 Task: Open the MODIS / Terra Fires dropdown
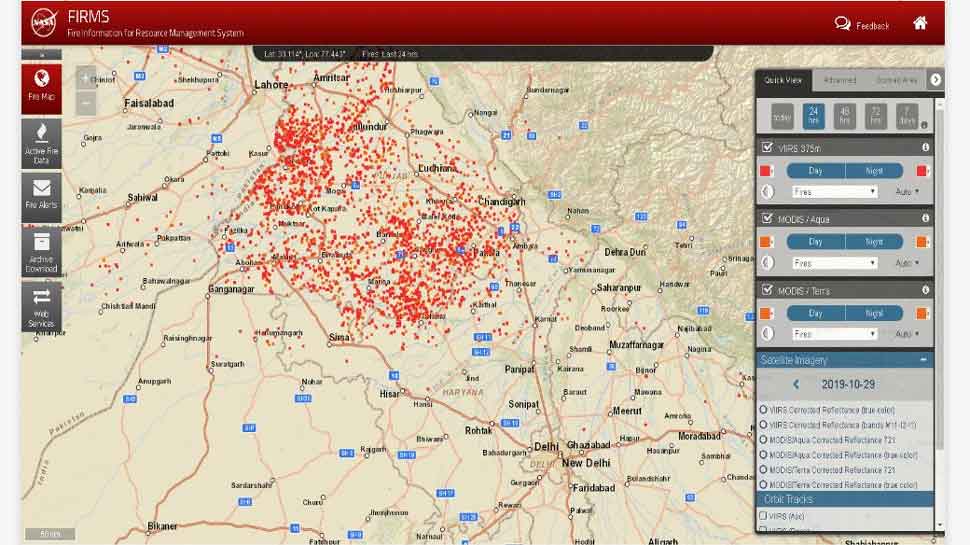[835, 334]
